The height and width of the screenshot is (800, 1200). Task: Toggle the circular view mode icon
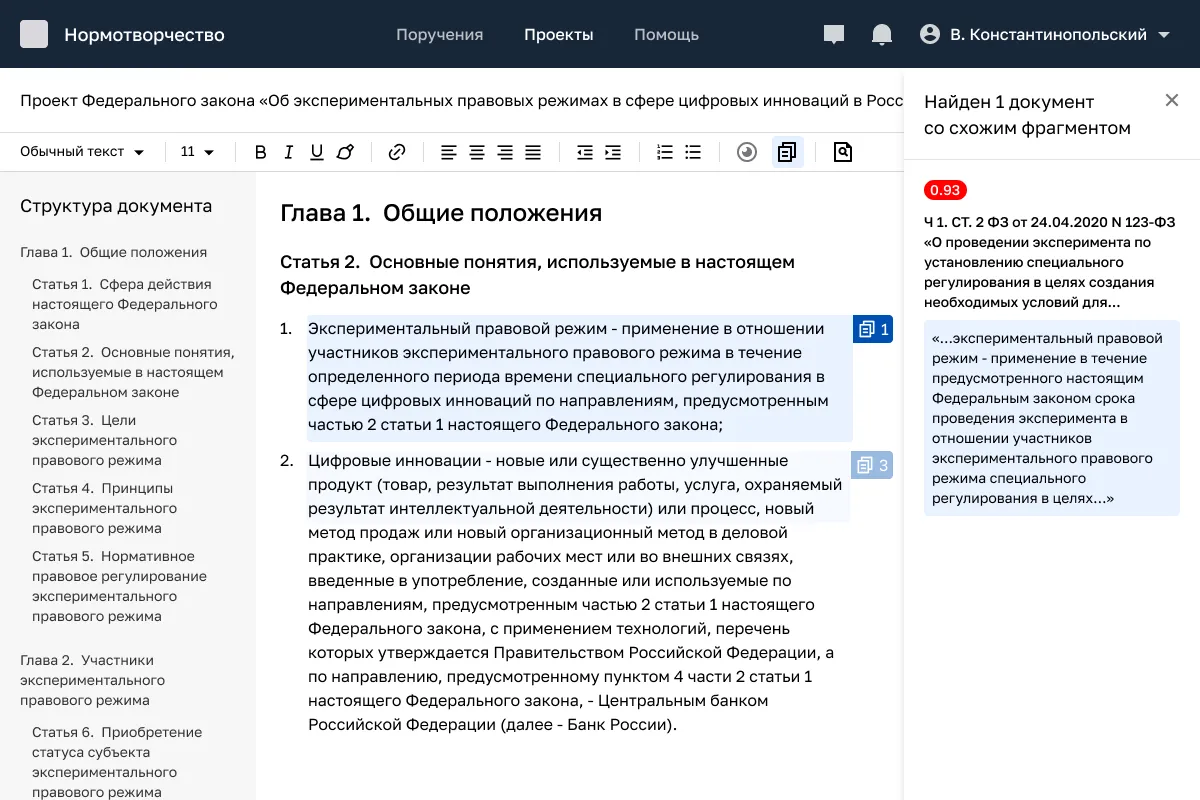point(746,152)
